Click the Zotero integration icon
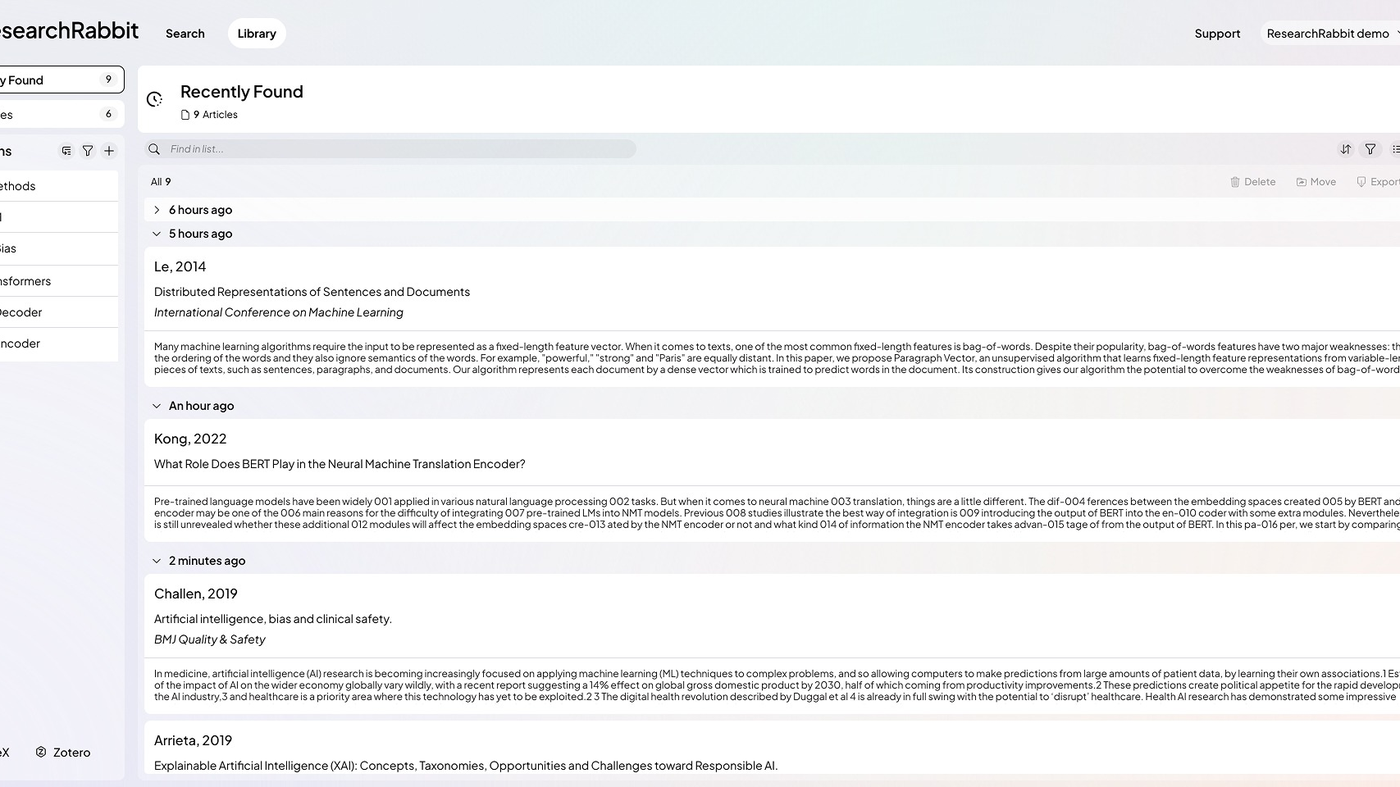 41,752
